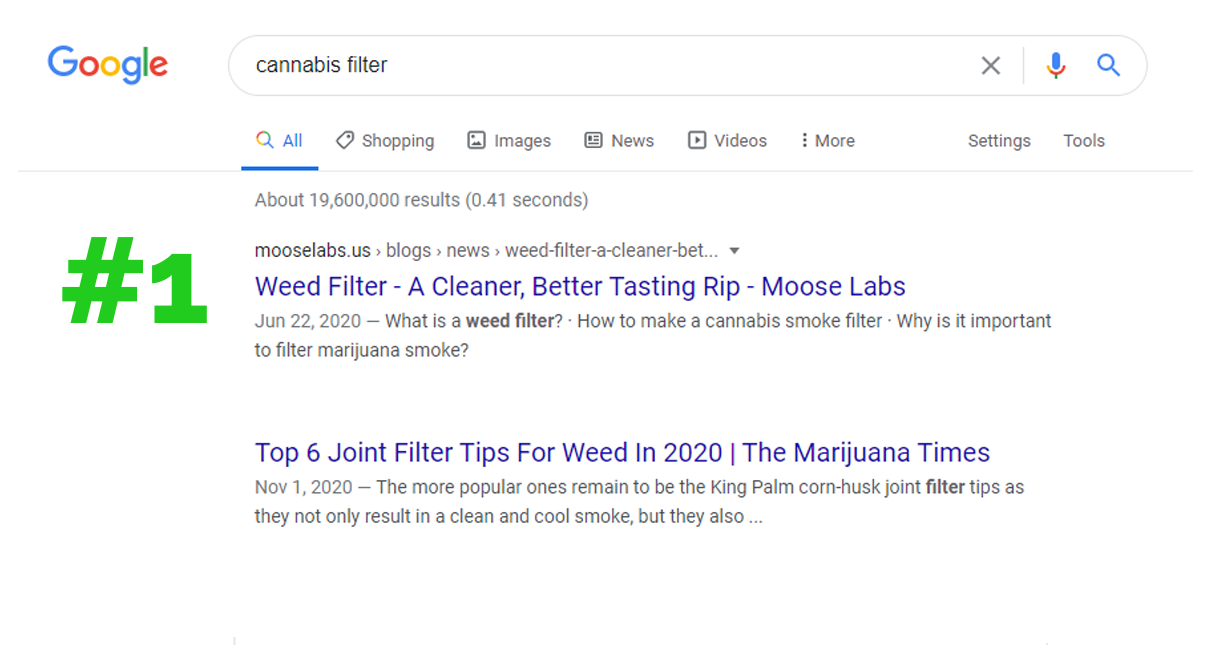Switch to the News tab
Screen dimensions: 1208x656
pyautogui.click(x=632, y=141)
